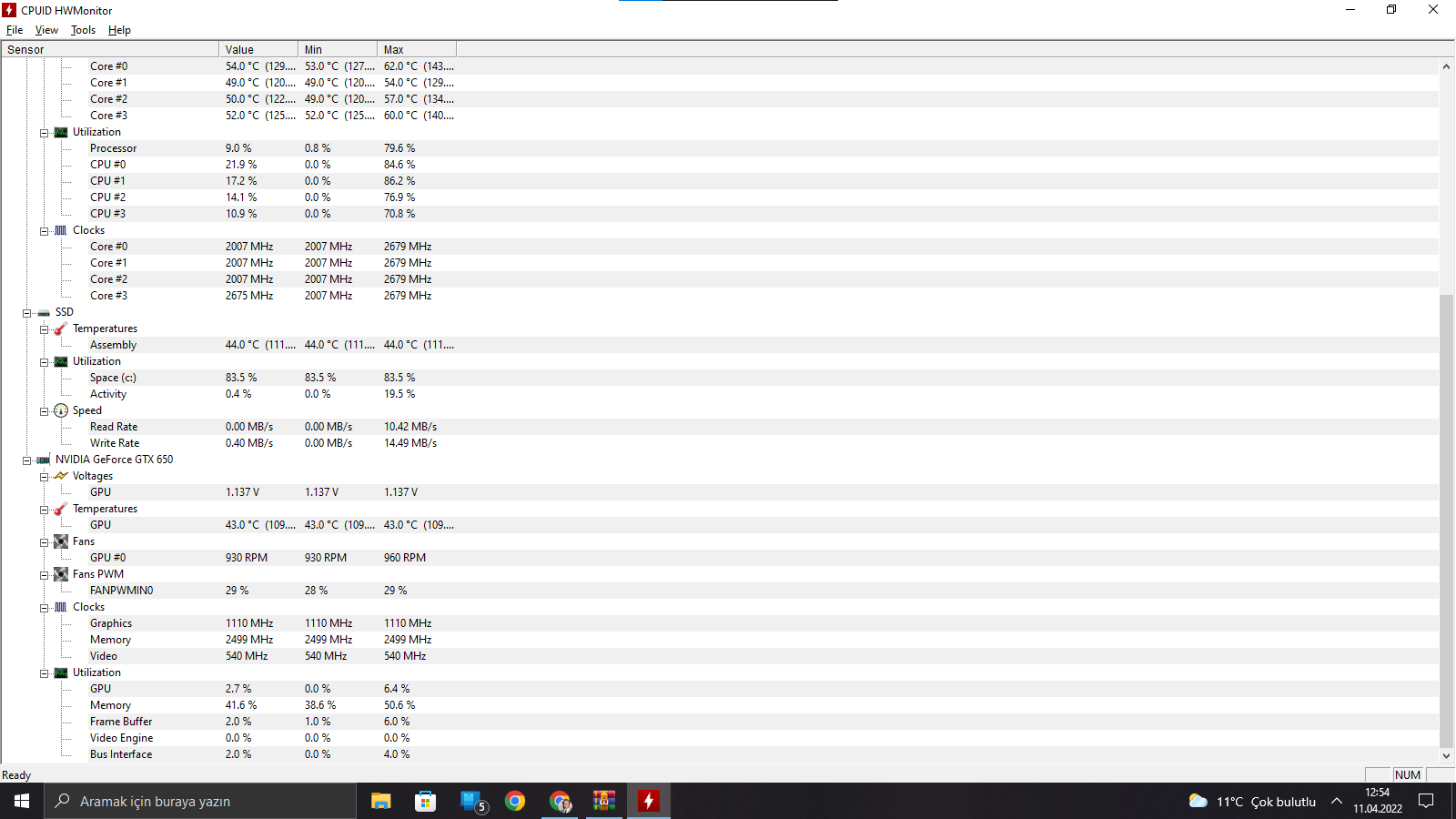Show hidden system tray icons

[x=1337, y=801]
